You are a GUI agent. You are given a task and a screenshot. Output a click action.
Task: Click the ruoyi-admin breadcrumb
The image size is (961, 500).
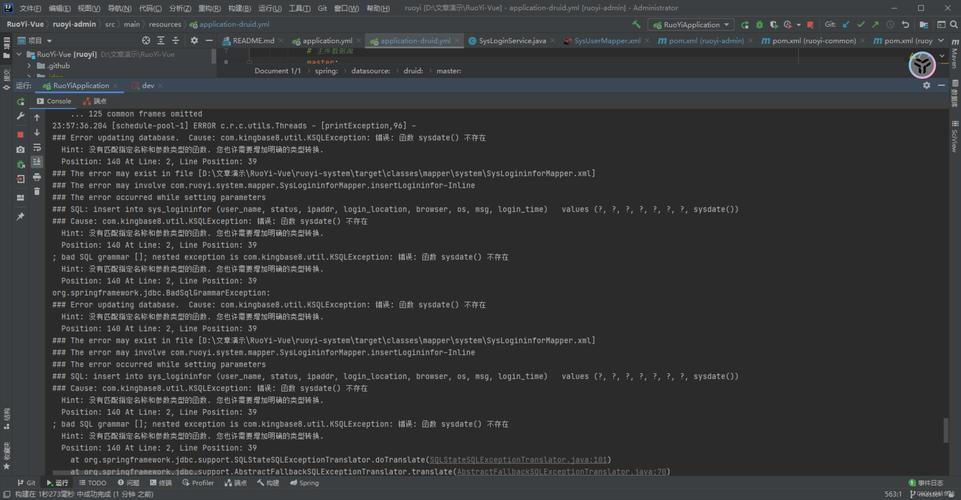click(74, 25)
